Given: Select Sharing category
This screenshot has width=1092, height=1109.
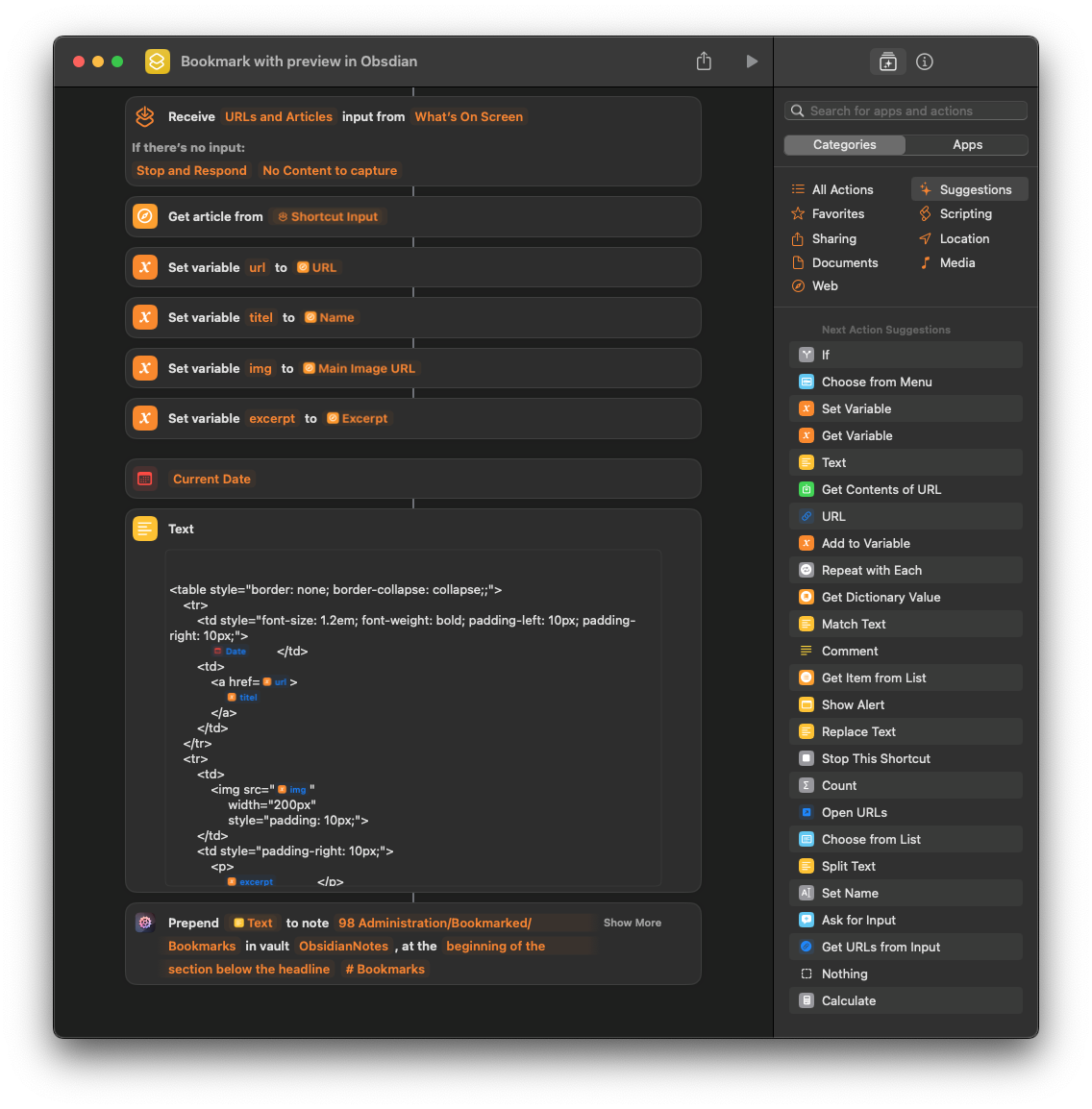Looking at the screenshot, I should (x=833, y=239).
